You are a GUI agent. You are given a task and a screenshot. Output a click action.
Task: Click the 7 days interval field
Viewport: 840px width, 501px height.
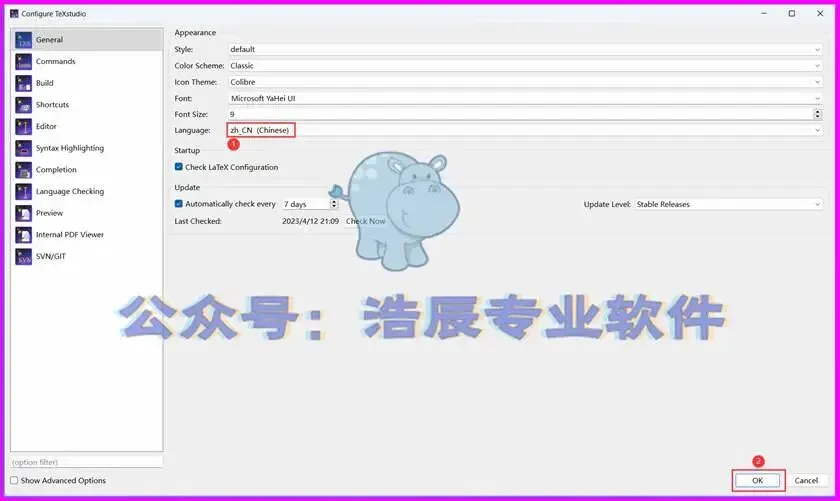pos(305,204)
